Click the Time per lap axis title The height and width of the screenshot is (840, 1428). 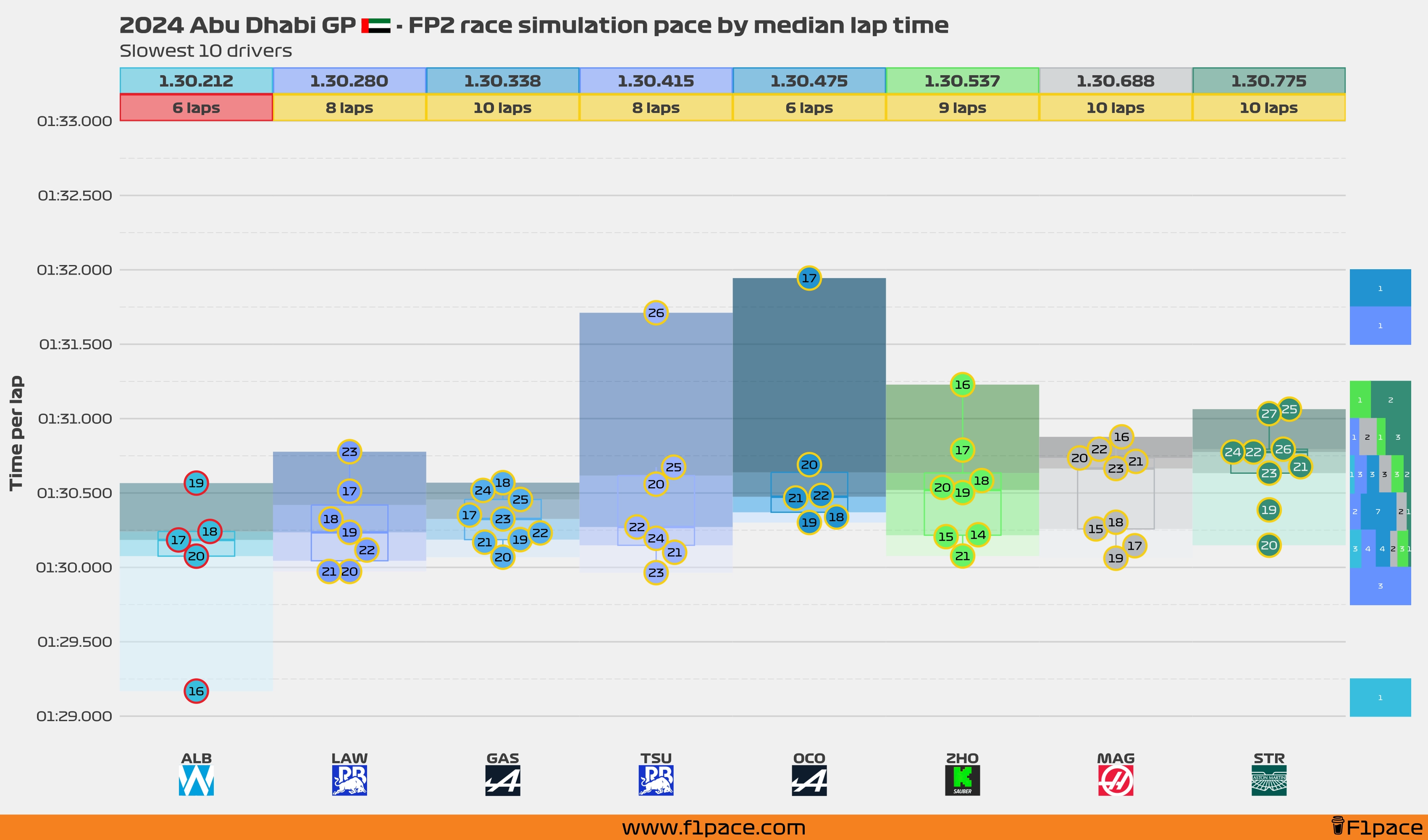click(x=16, y=433)
